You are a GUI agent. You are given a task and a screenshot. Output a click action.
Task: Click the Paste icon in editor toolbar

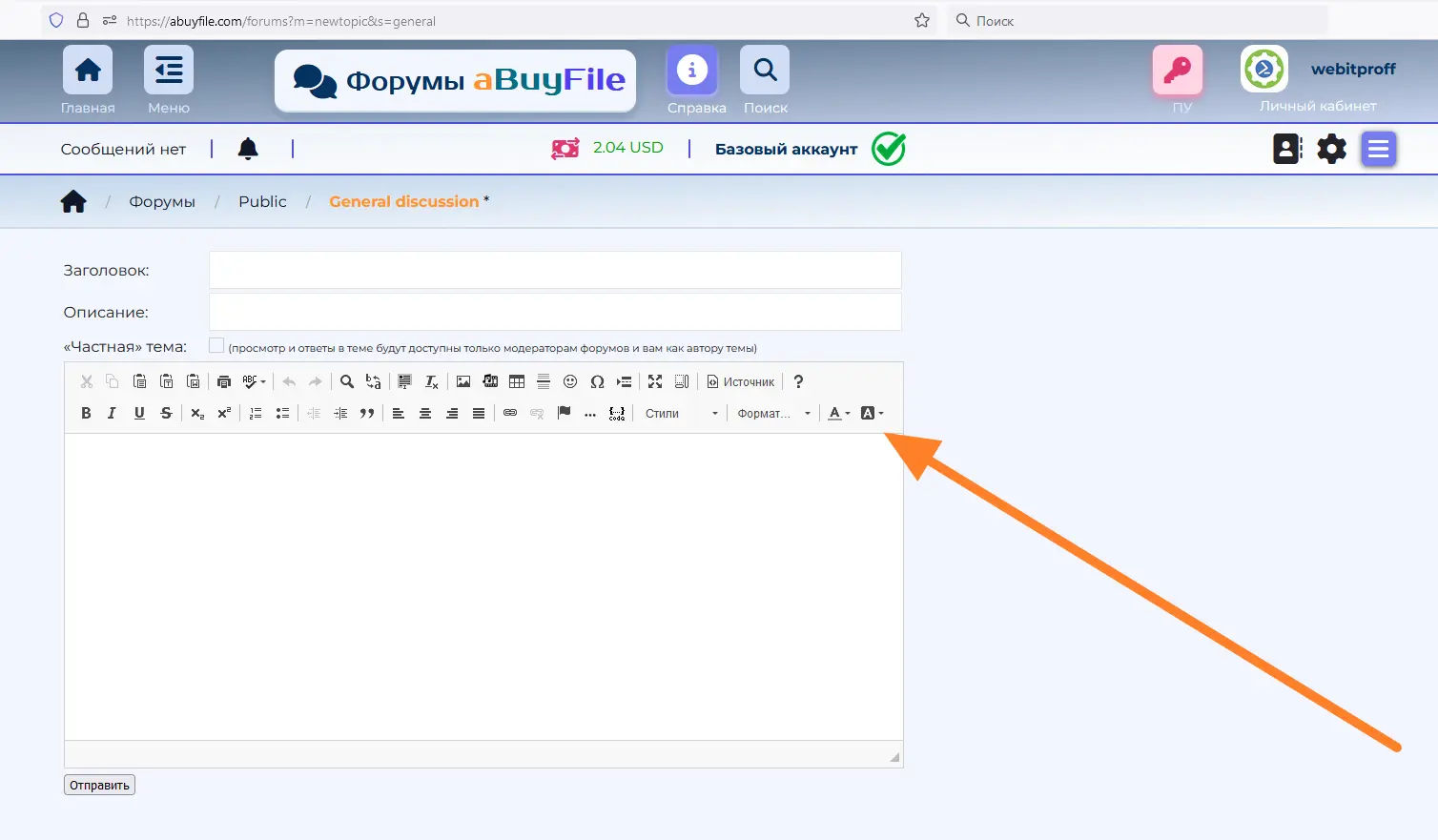coord(139,381)
